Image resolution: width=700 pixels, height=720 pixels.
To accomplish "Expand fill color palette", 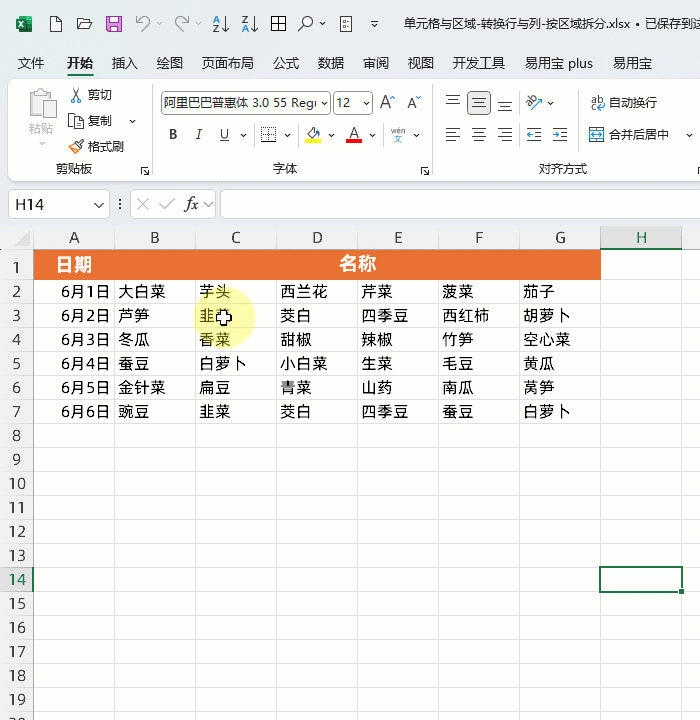I will point(331,135).
